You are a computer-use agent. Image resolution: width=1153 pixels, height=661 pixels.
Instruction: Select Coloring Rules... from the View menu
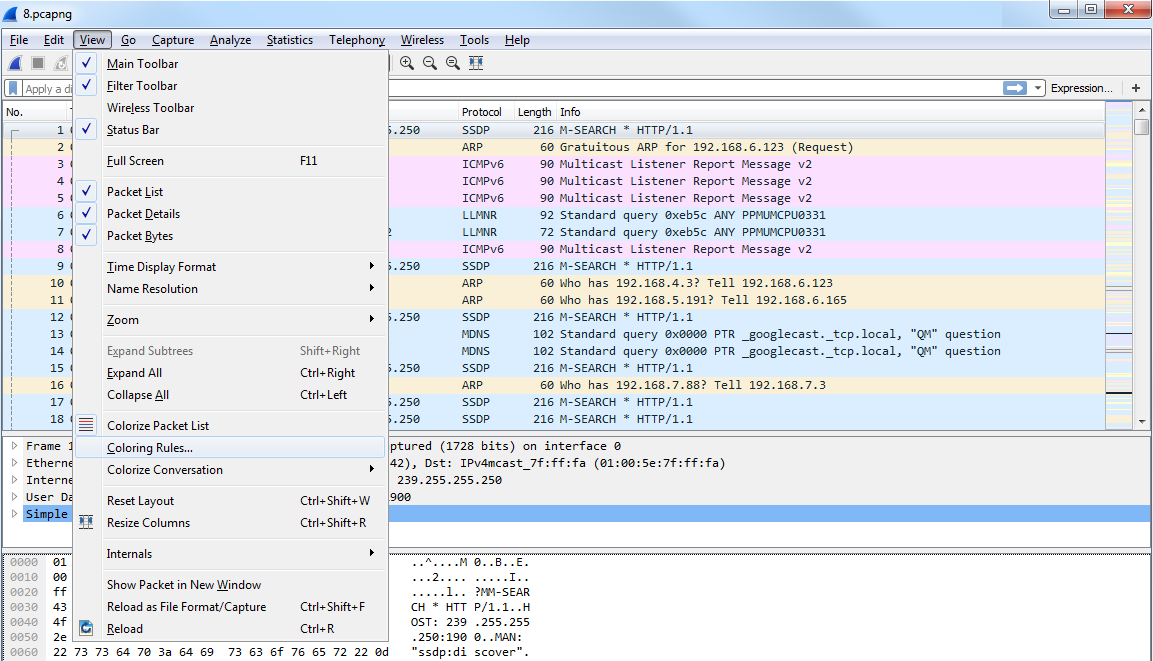coord(150,448)
